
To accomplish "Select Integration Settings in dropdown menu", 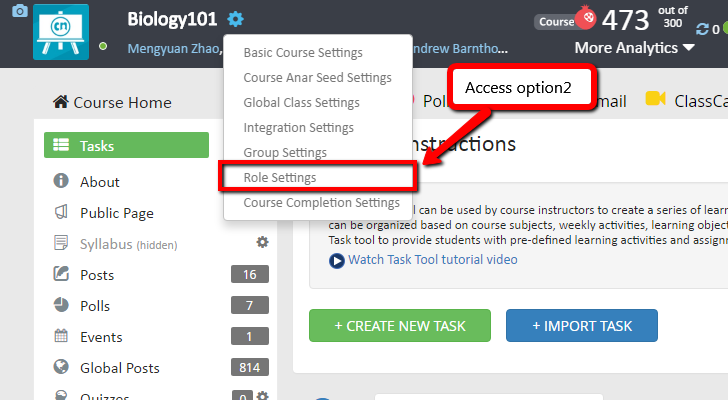I will 299,128.
